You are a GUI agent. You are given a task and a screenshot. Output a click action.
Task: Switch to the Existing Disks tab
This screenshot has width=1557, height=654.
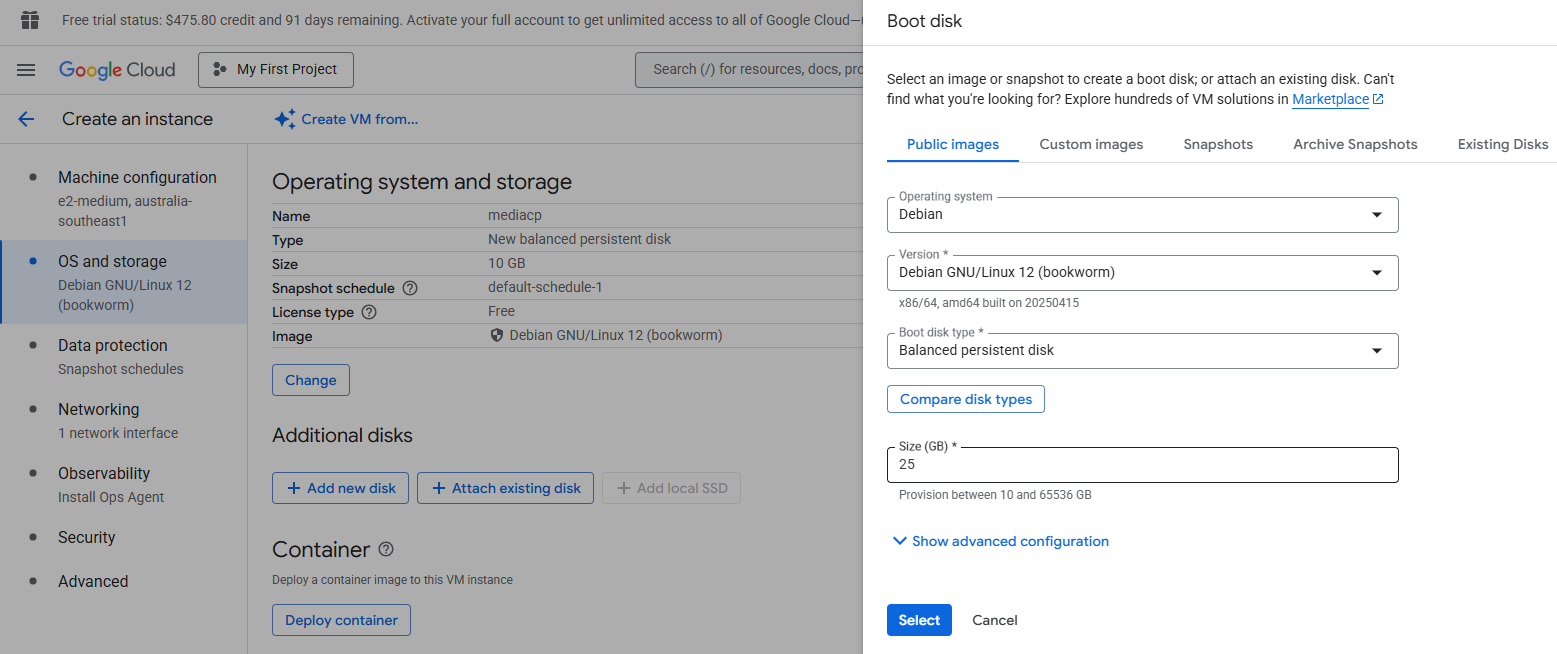tap(1503, 144)
